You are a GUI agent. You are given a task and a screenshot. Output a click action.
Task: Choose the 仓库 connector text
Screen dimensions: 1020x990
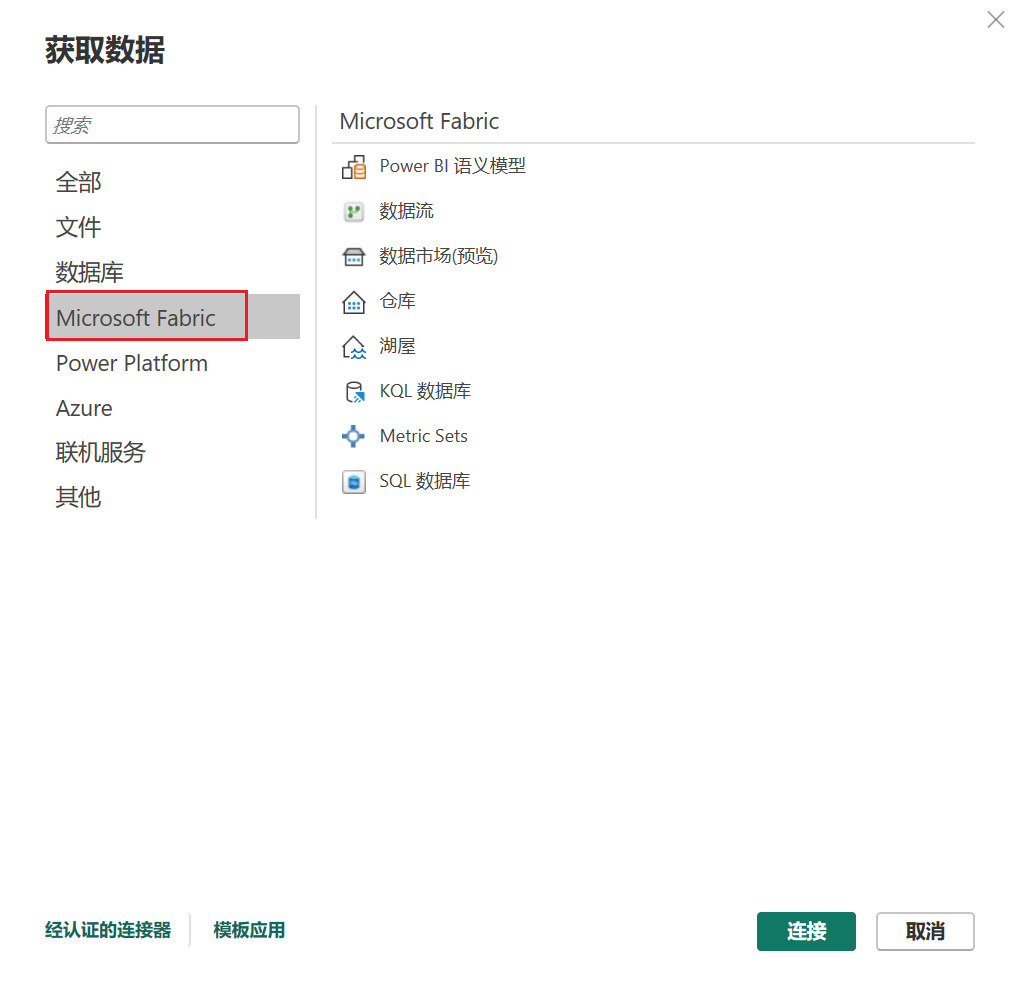(397, 301)
